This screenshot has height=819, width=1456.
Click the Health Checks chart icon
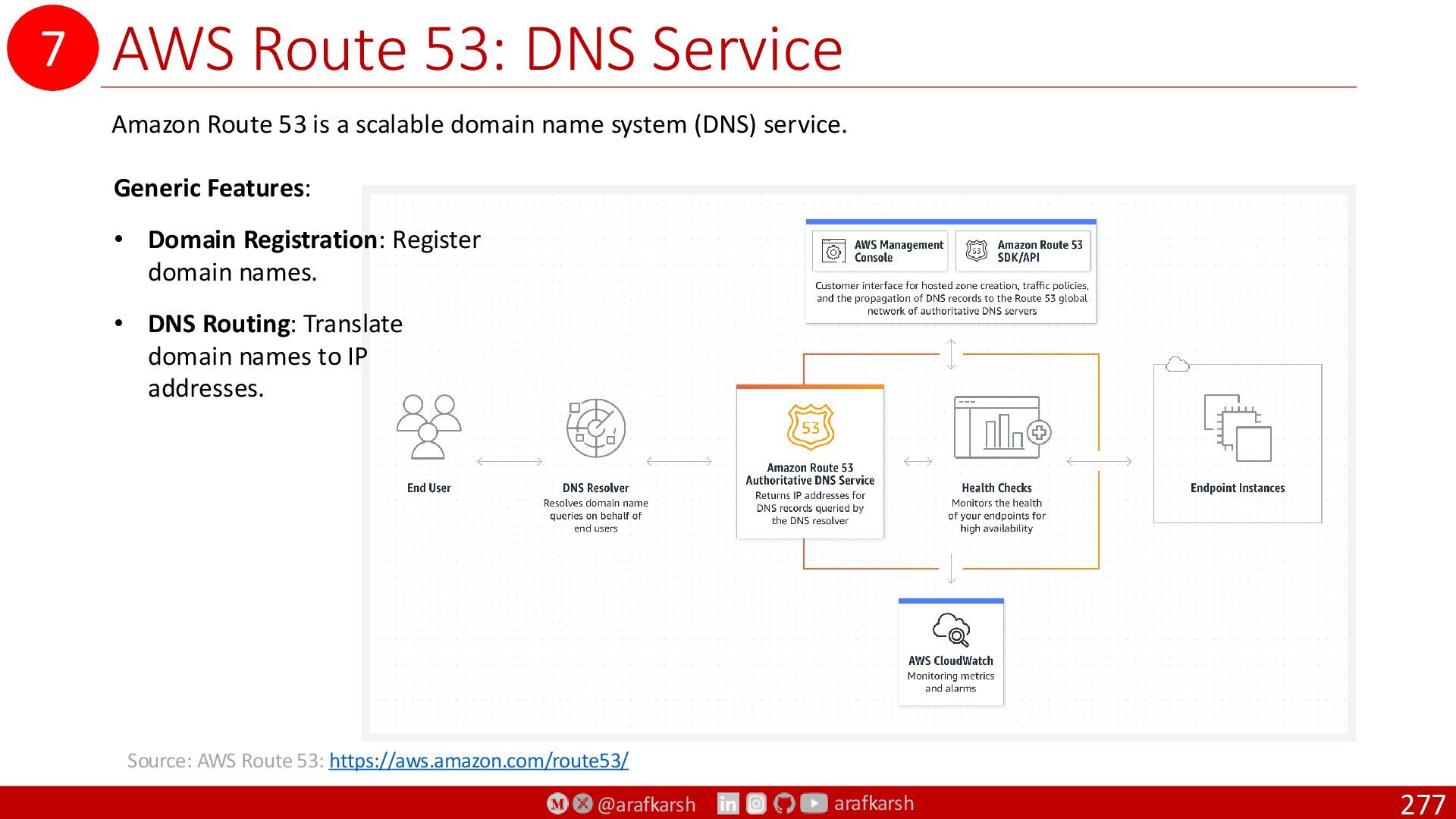click(x=1002, y=428)
